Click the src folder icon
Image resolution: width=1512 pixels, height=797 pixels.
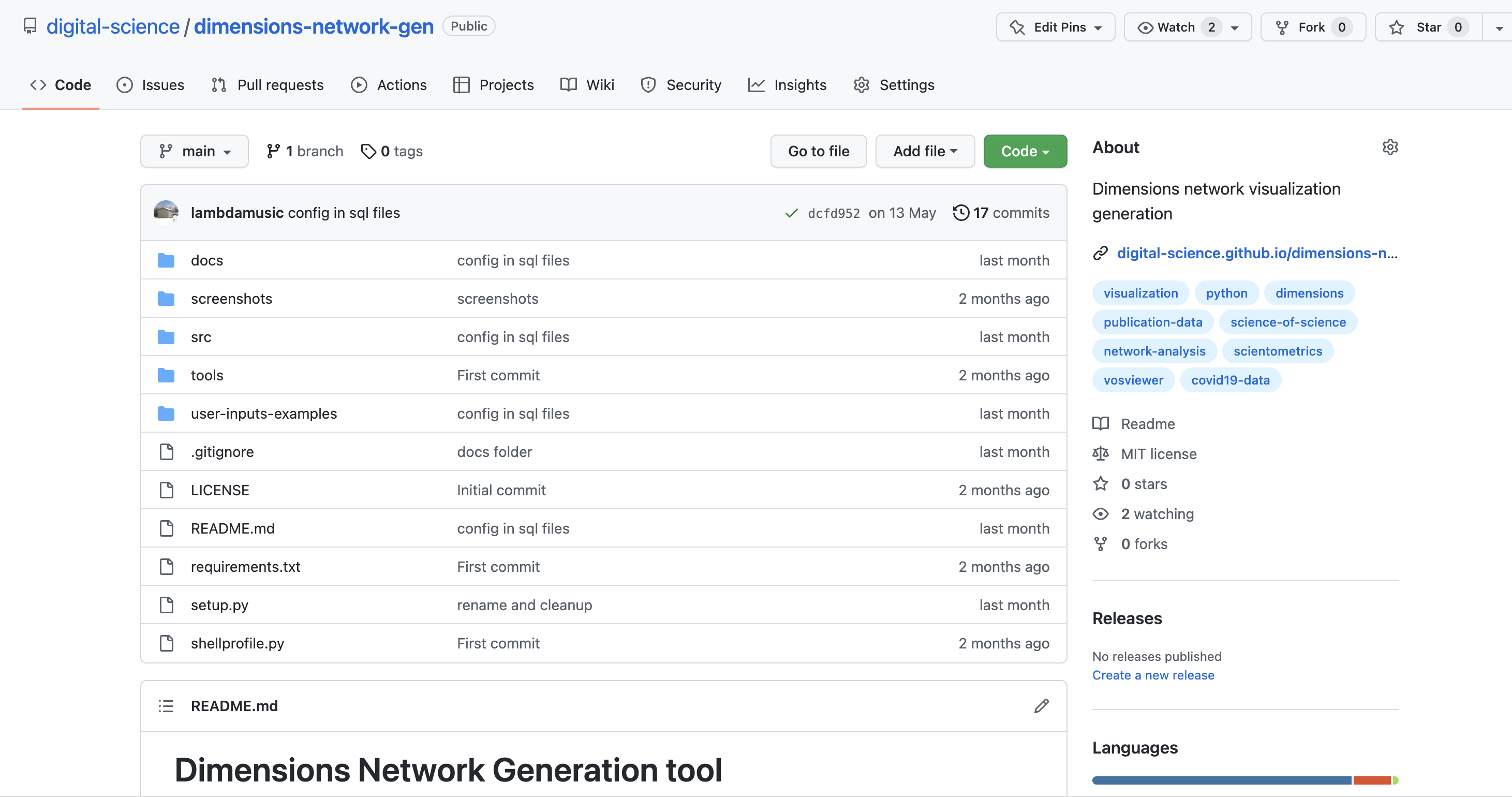166,337
